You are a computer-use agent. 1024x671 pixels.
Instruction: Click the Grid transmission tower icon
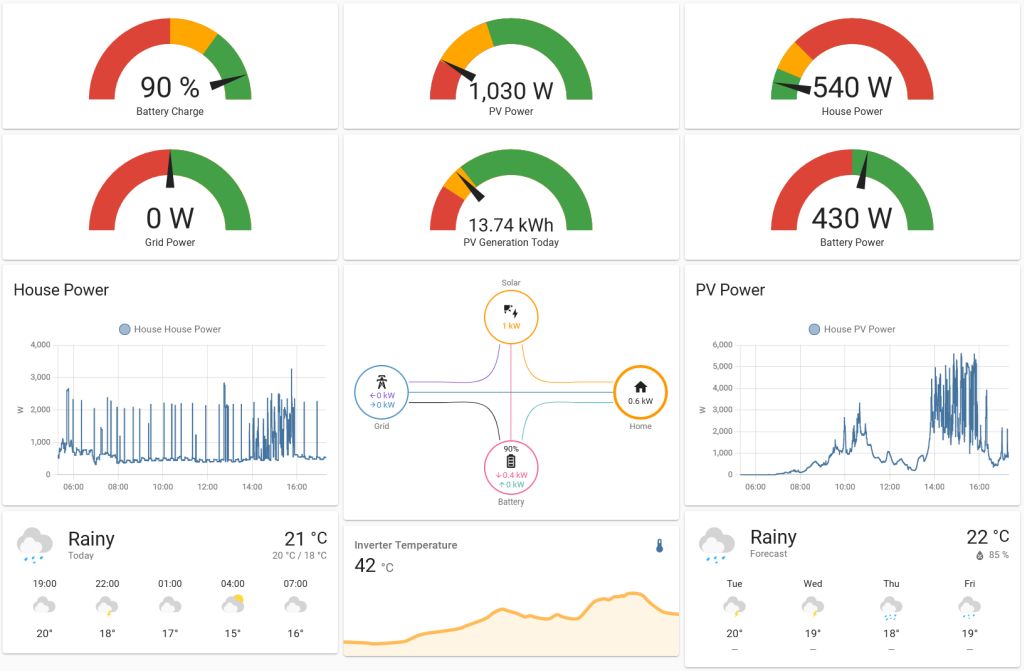[x=381, y=382]
